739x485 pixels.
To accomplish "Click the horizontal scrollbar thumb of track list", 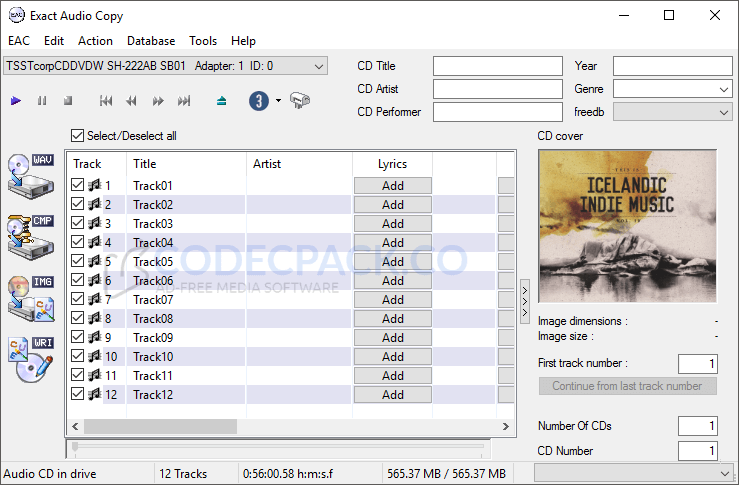I will coord(160,427).
